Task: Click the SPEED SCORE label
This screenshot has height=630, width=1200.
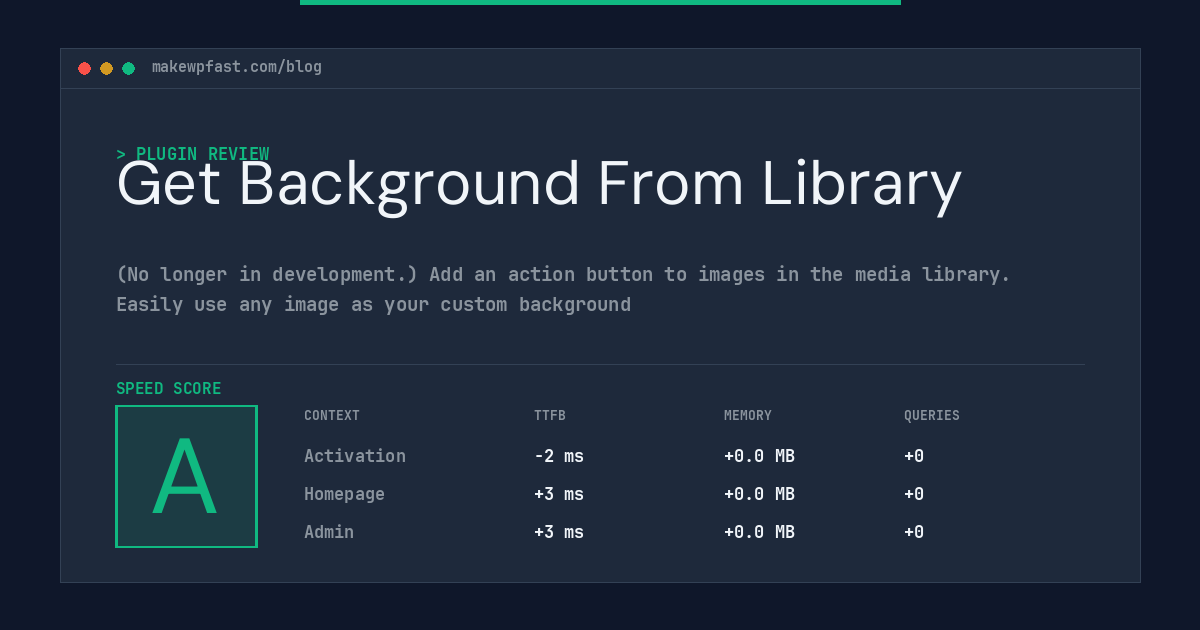Action: [169, 388]
